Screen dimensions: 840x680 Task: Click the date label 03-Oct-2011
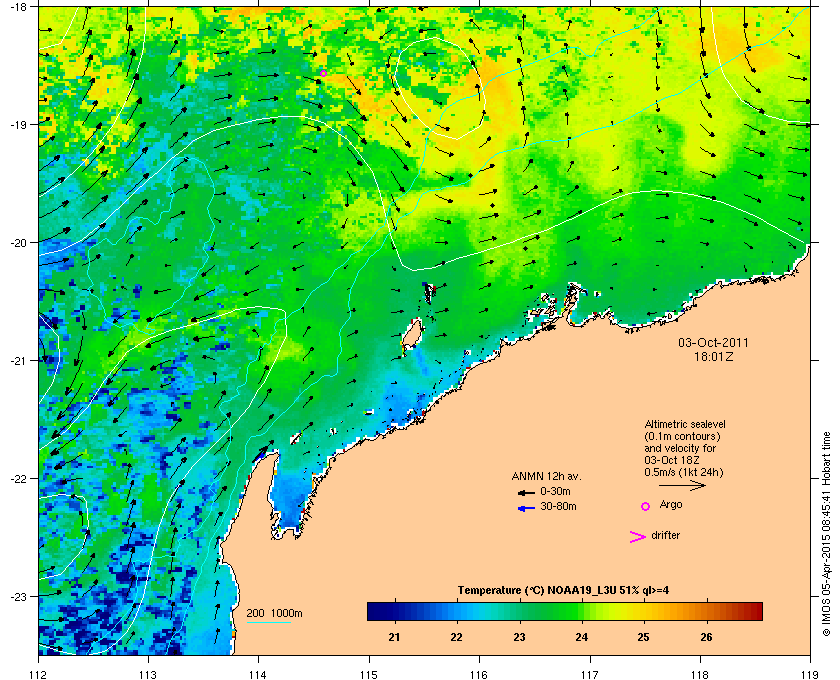(x=714, y=342)
